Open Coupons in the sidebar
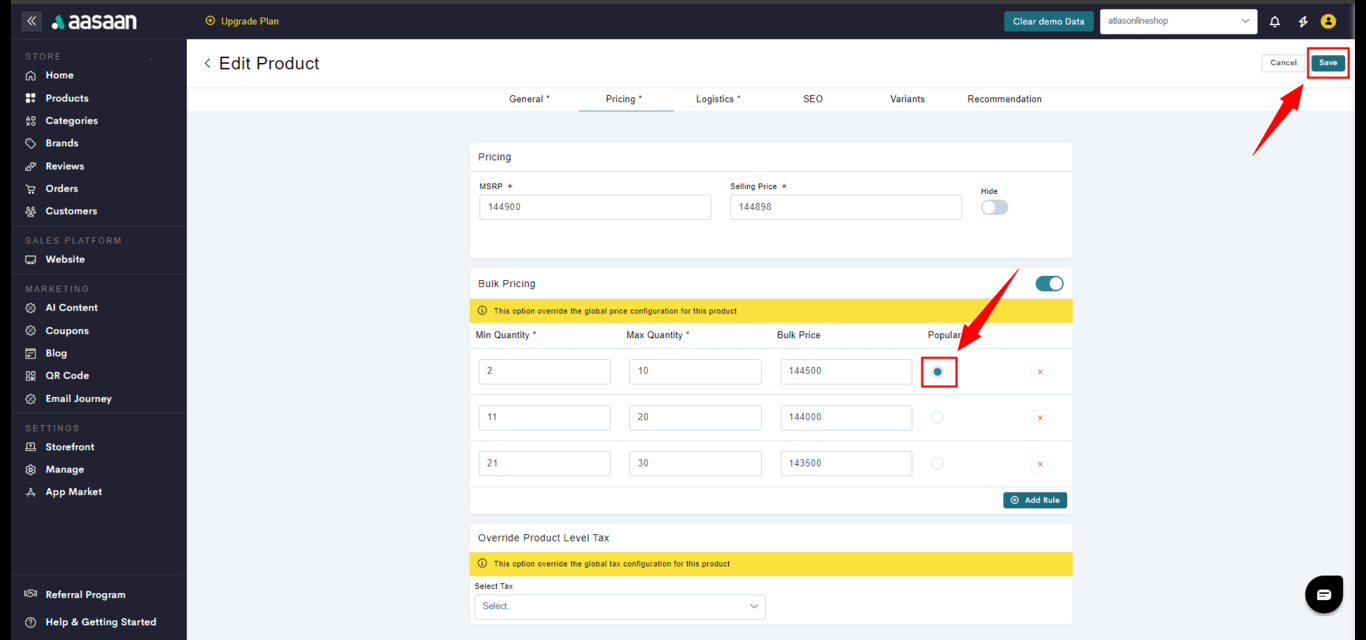 pyautogui.click(x=67, y=331)
